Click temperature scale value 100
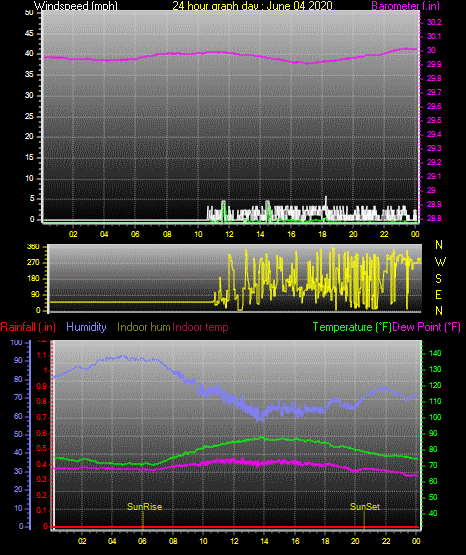This screenshot has height=555, width=466. (x=435, y=417)
